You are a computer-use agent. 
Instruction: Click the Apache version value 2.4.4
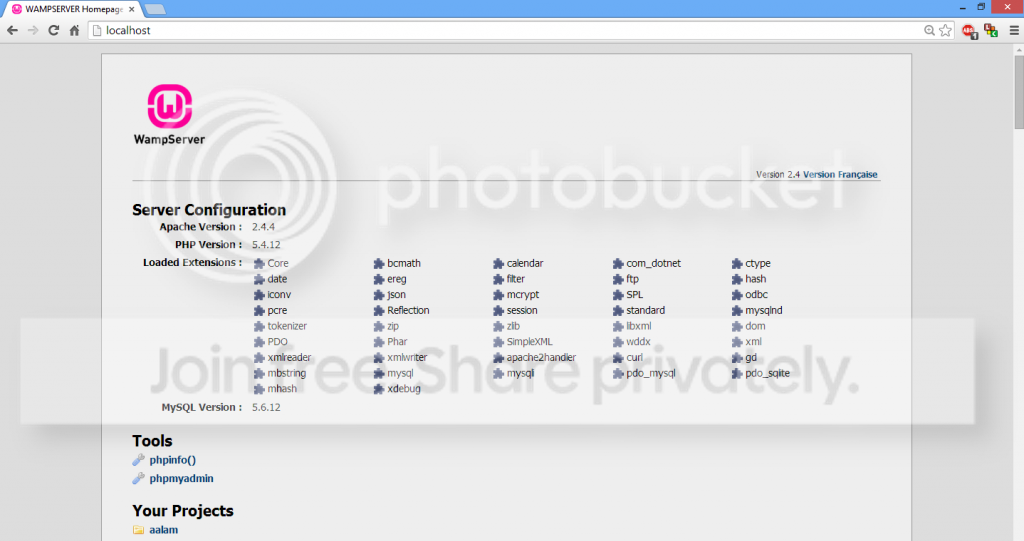click(263, 227)
